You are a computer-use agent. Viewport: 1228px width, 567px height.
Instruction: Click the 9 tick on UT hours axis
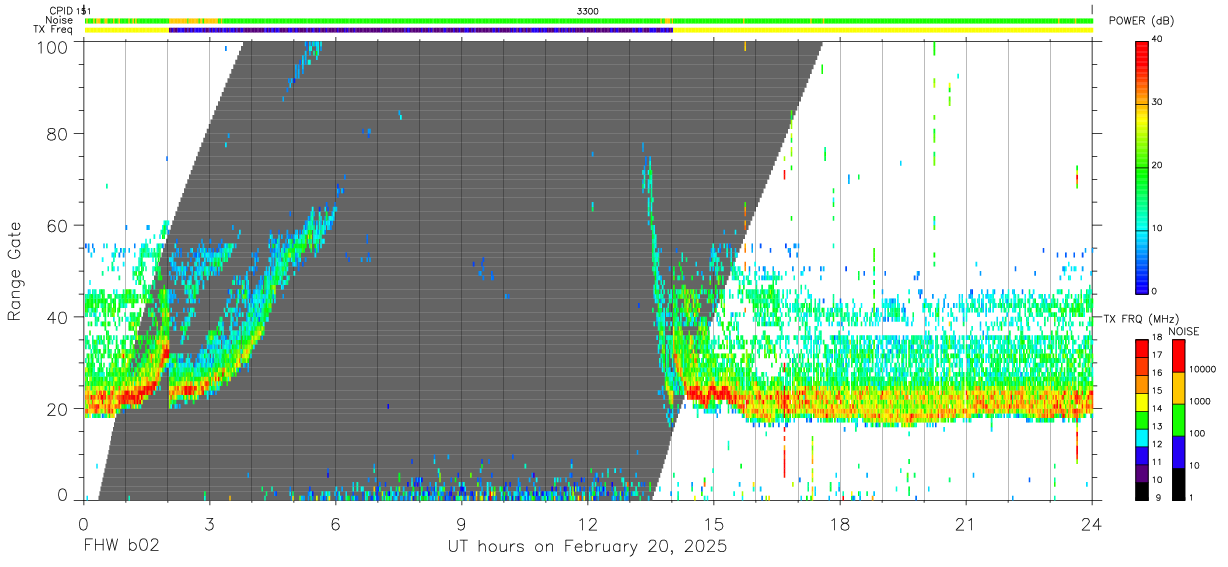pyautogui.click(x=461, y=523)
